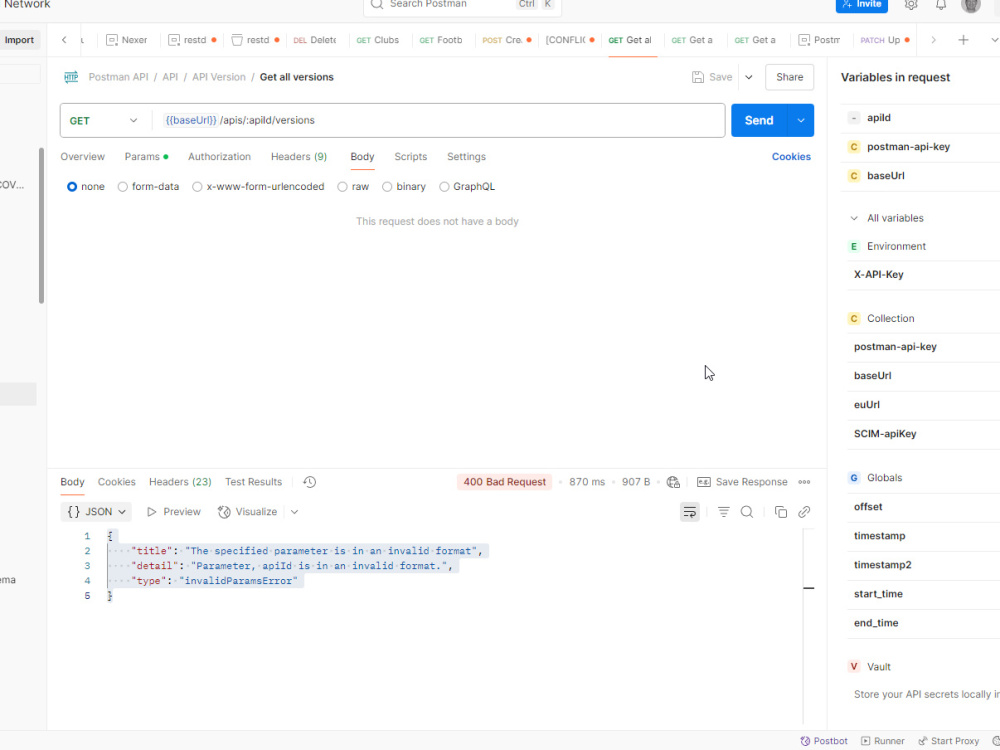Viewport: 1000px width, 750px height.
Task: Search within response body
Action: tap(747, 512)
